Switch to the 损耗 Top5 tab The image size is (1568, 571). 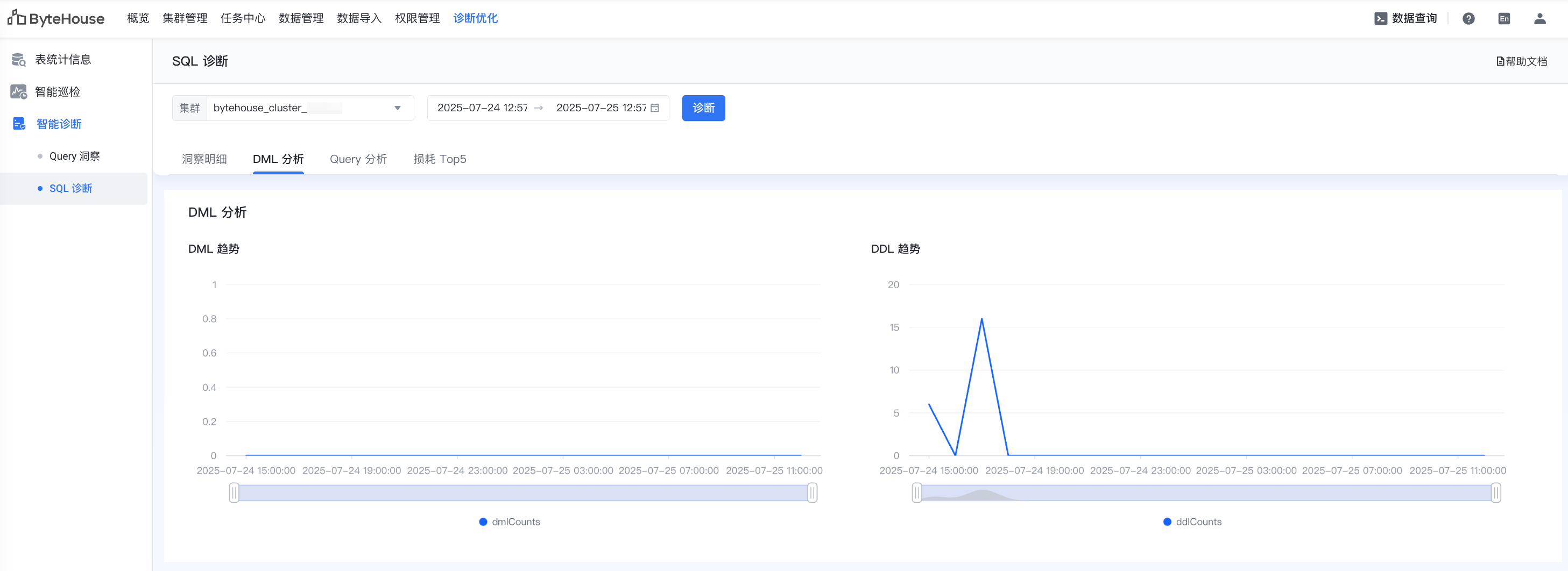coord(440,159)
